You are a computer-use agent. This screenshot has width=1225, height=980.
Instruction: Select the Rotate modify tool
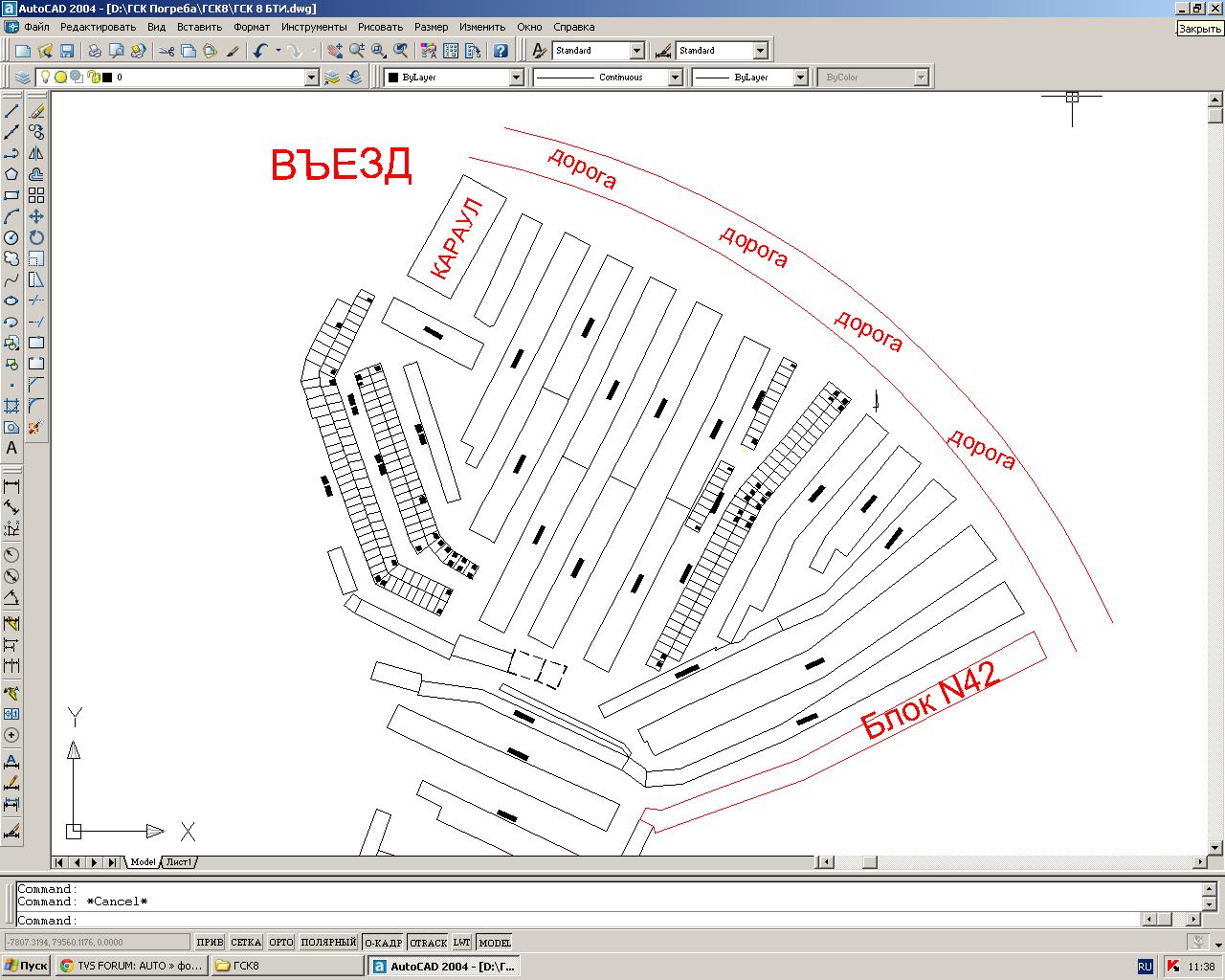(36, 237)
